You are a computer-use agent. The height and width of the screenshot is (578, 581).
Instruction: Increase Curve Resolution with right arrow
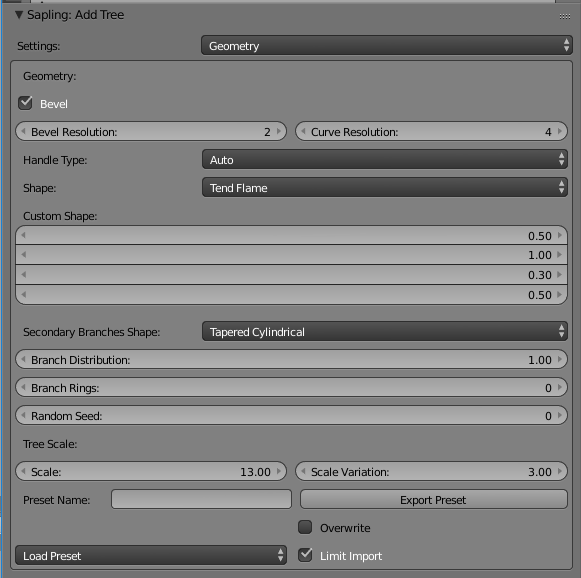point(560,131)
